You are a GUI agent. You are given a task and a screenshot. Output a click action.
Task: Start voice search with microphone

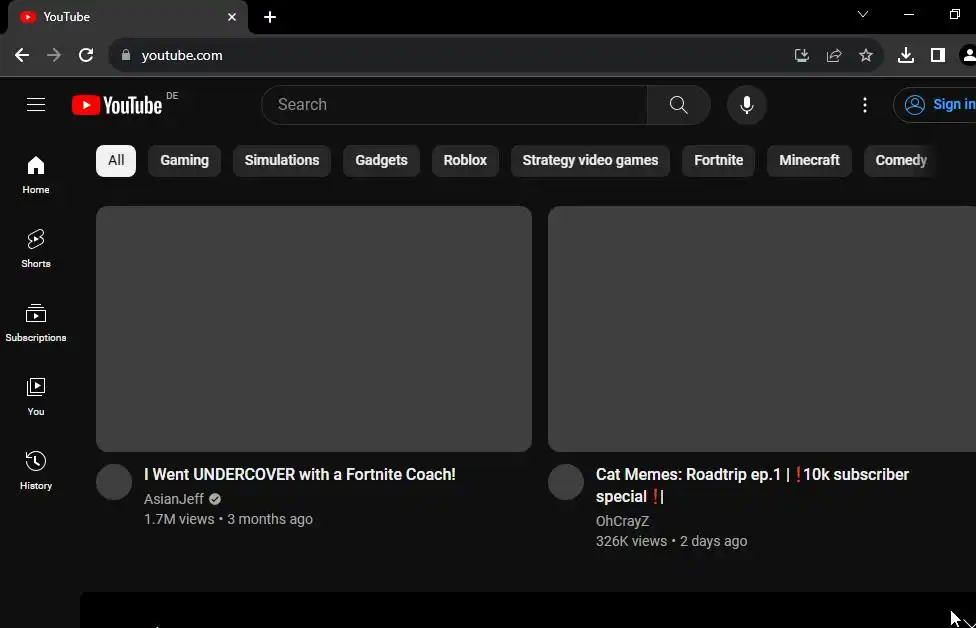(746, 105)
